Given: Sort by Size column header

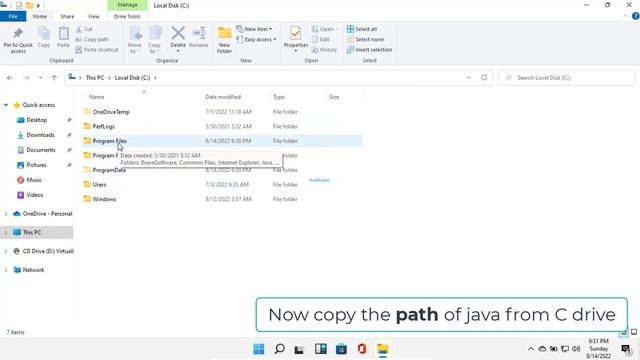Looking at the screenshot, I should tap(334, 97).
